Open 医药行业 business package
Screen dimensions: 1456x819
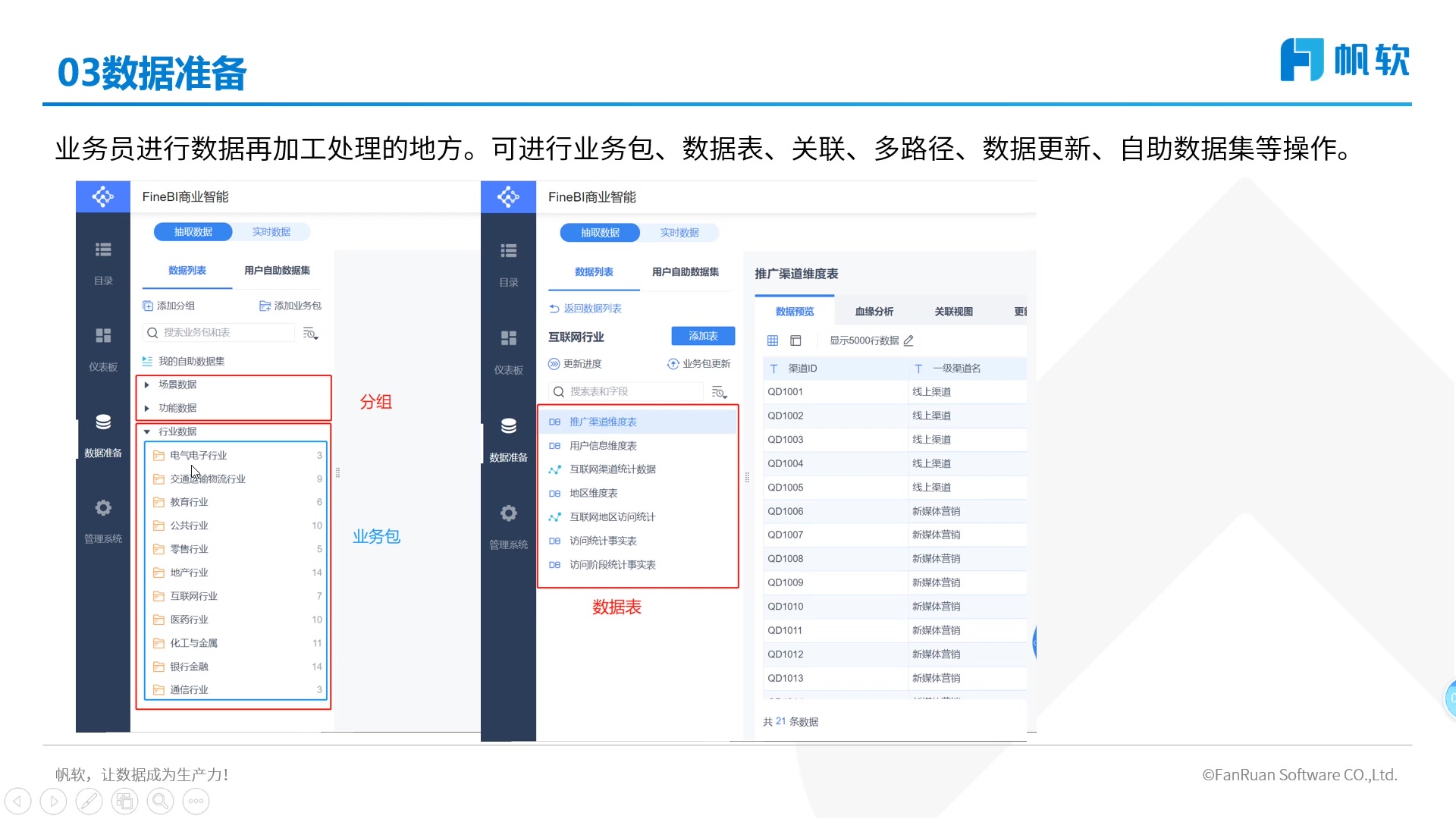click(x=237, y=620)
